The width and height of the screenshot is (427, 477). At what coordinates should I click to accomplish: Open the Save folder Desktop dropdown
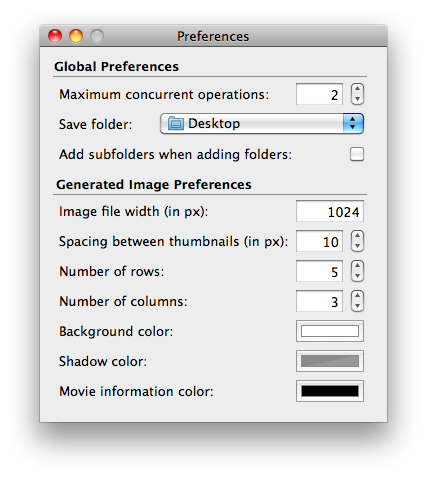(x=262, y=124)
